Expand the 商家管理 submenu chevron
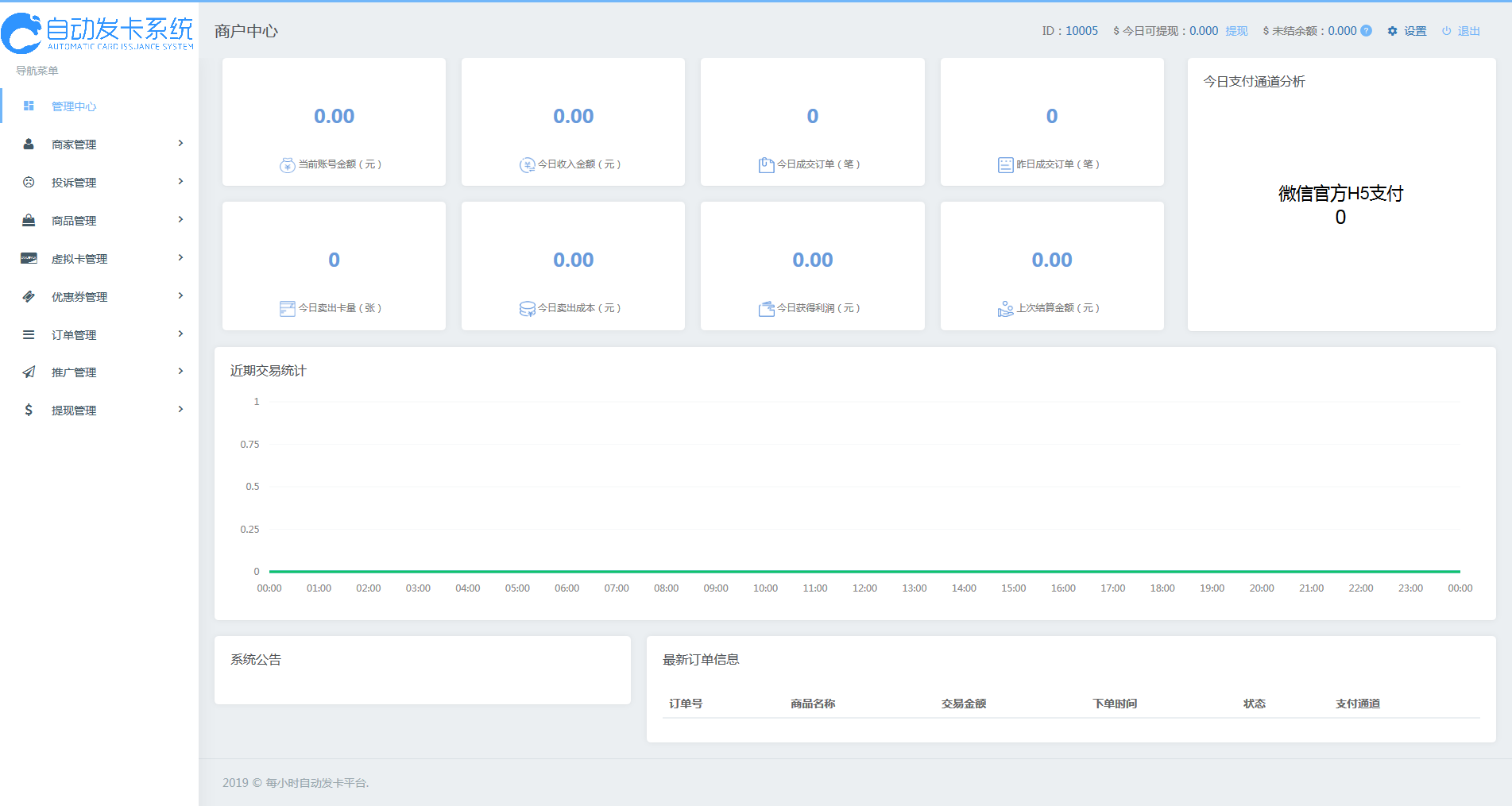Screen dimensions: 1512x806 coord(180,144)
